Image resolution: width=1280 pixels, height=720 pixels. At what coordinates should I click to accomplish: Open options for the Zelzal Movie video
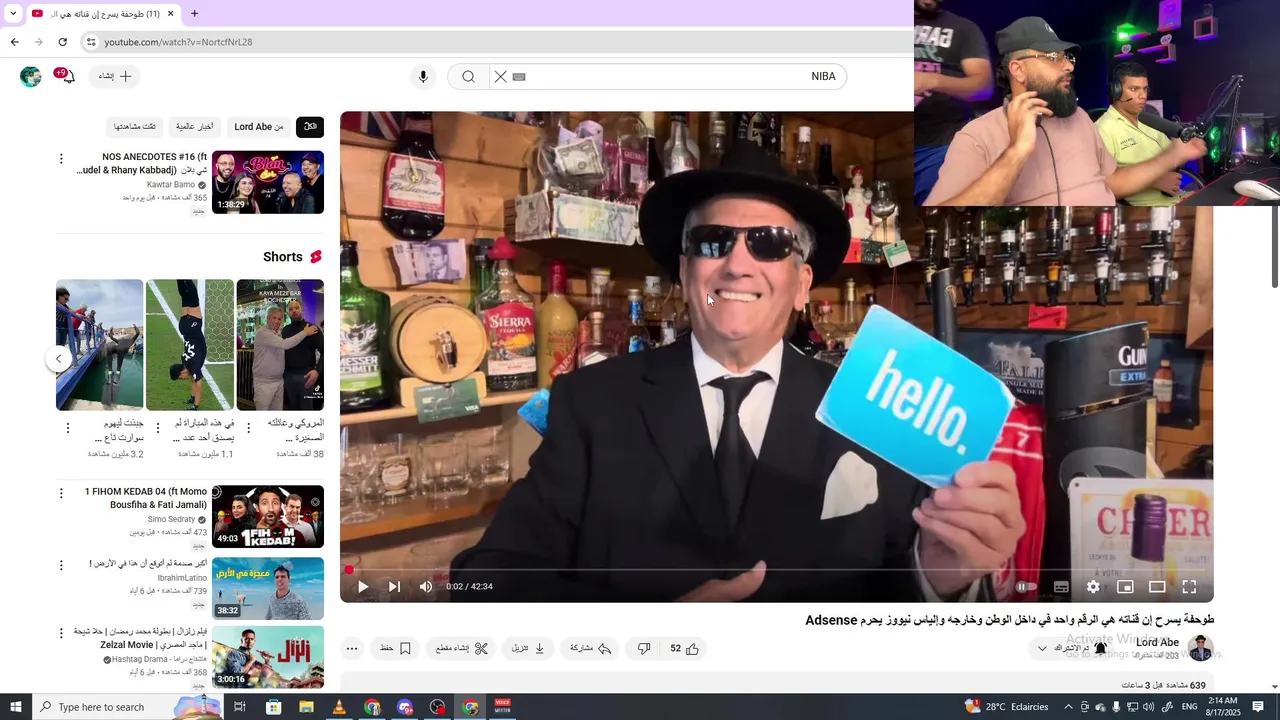(x=61, y=634)
